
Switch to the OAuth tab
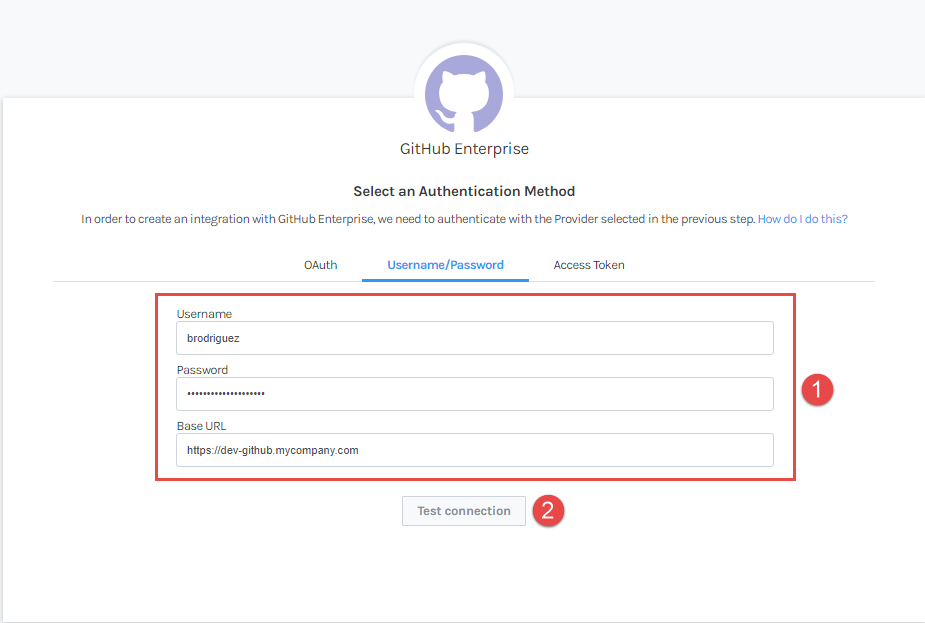(x=320, y=265)
